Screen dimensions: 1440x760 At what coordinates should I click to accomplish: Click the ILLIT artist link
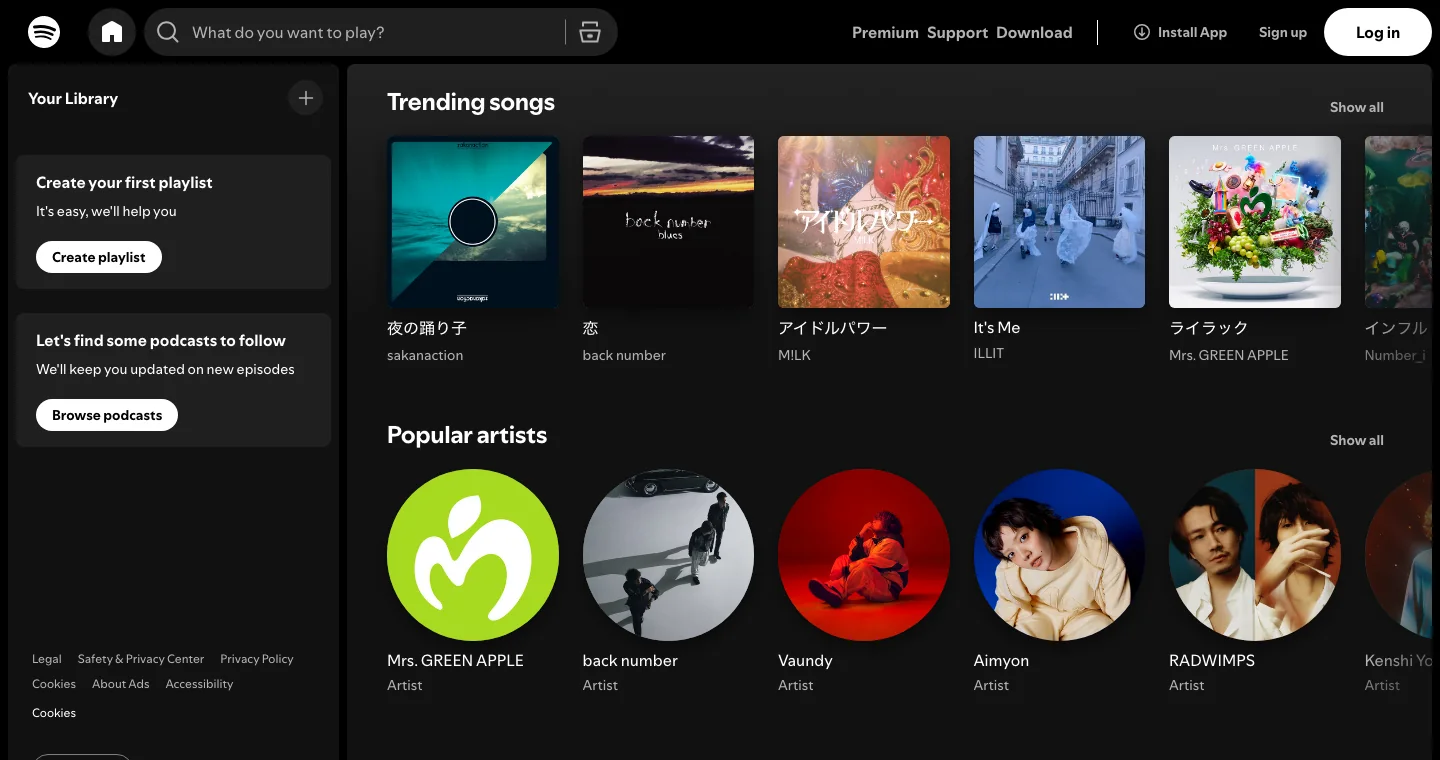click(x=989, y=353)
